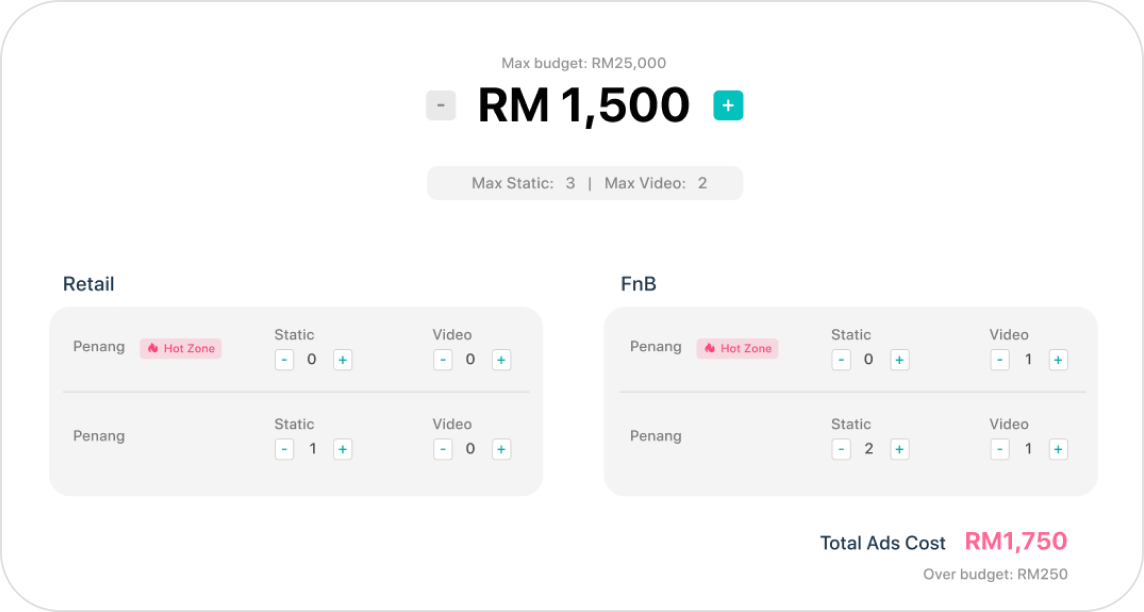Decrease Static count for FnB Penang Hot Zone

pos(841,360)
